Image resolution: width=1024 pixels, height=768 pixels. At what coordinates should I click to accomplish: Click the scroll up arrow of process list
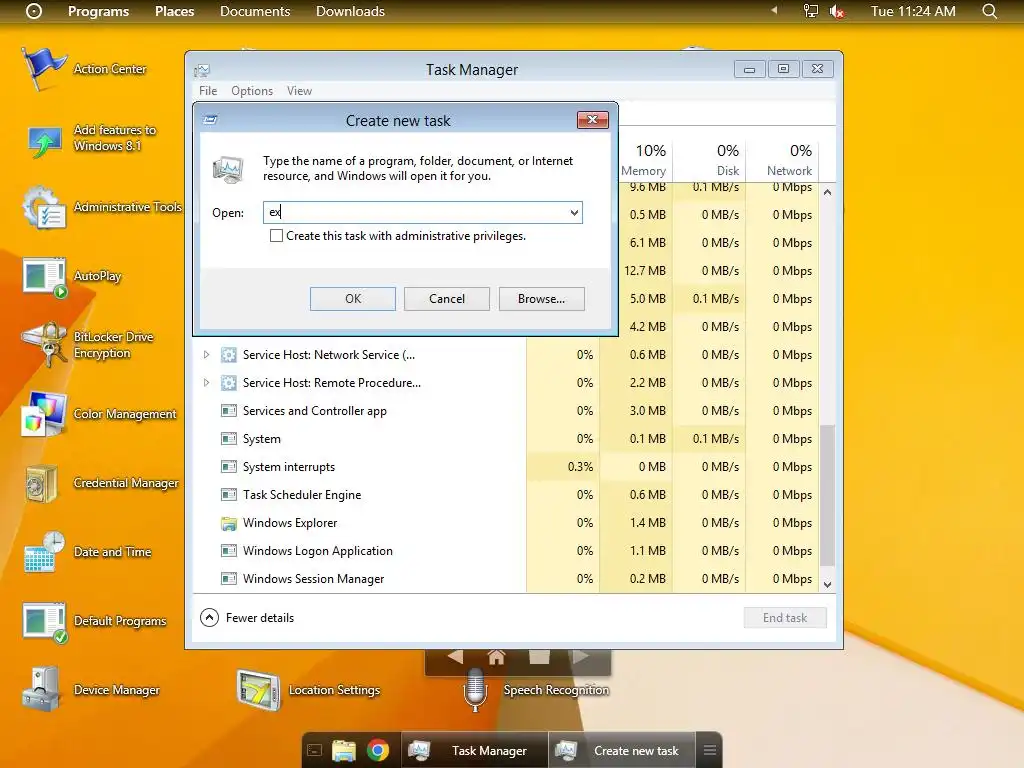tap(827, 193)
